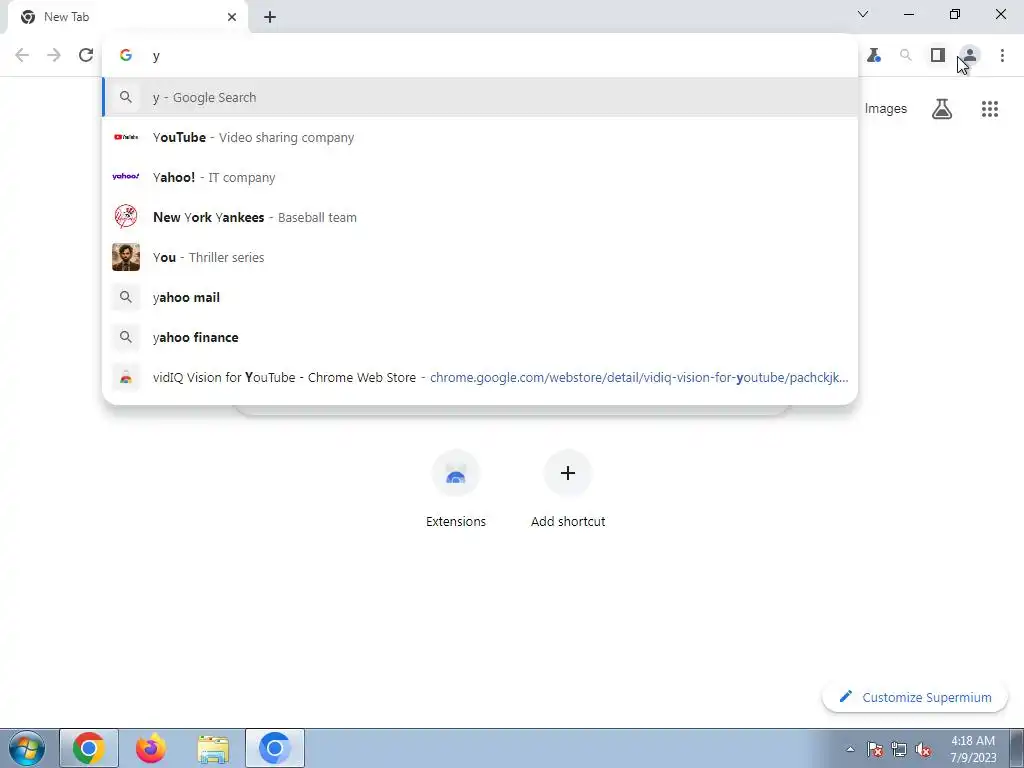The width and height of the screenshot is (1024, 768).
Task: Click the Search Labs flask icon on page
Action: tap(942, 109)
